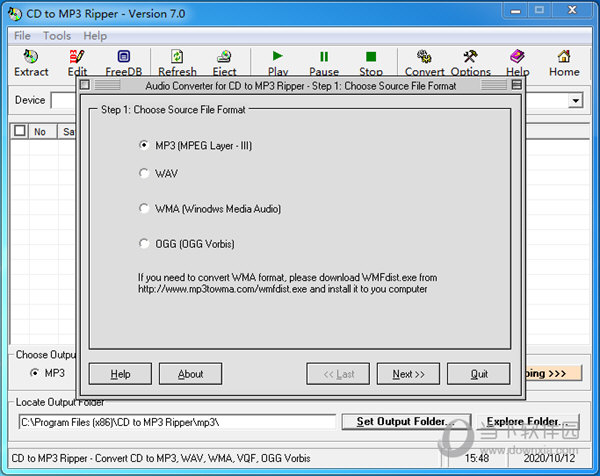Expand the Device dropdown arrow
The image size is (600, 476).
click(x=575, y=101)
